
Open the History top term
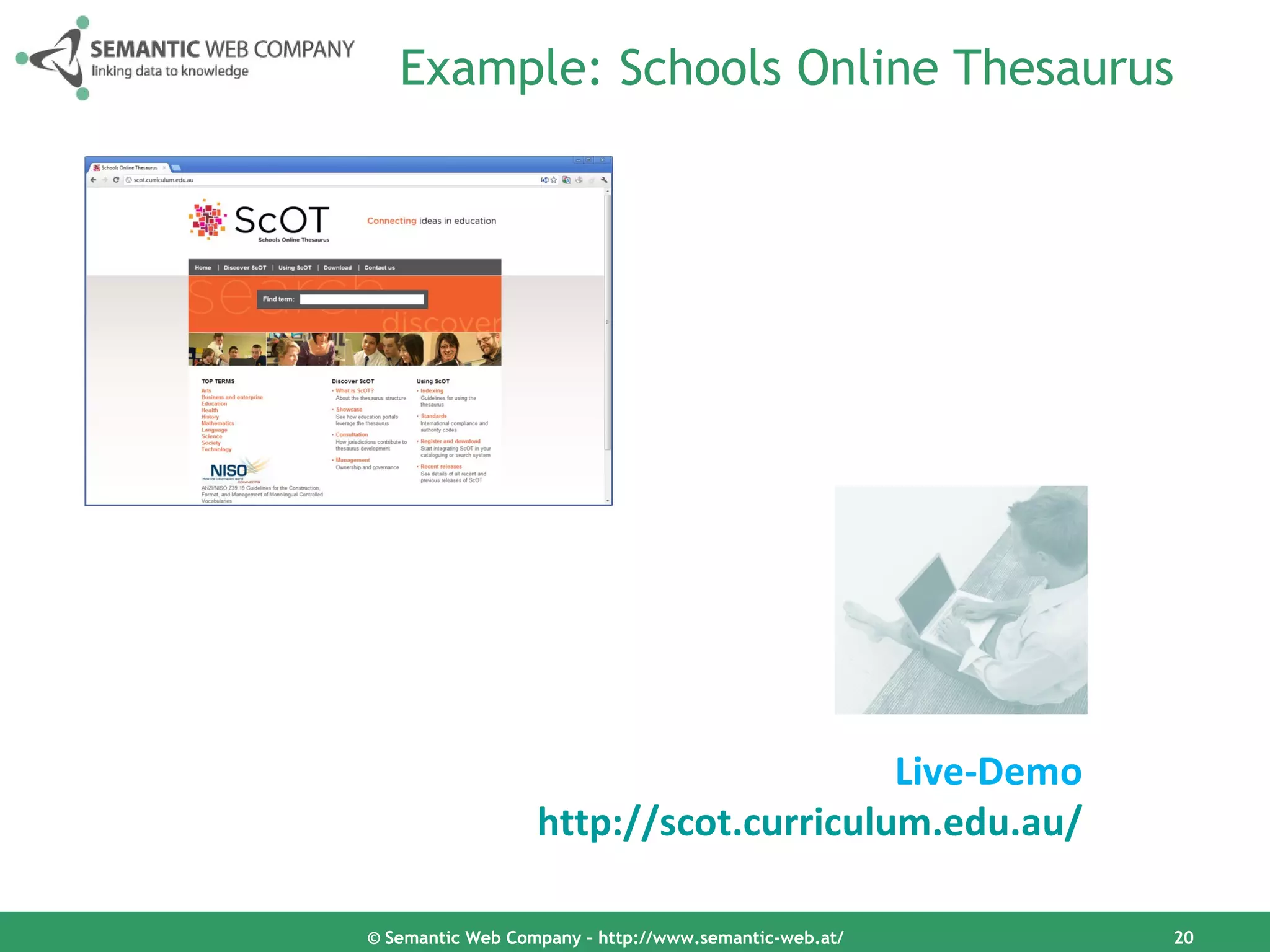click(210, 417)
